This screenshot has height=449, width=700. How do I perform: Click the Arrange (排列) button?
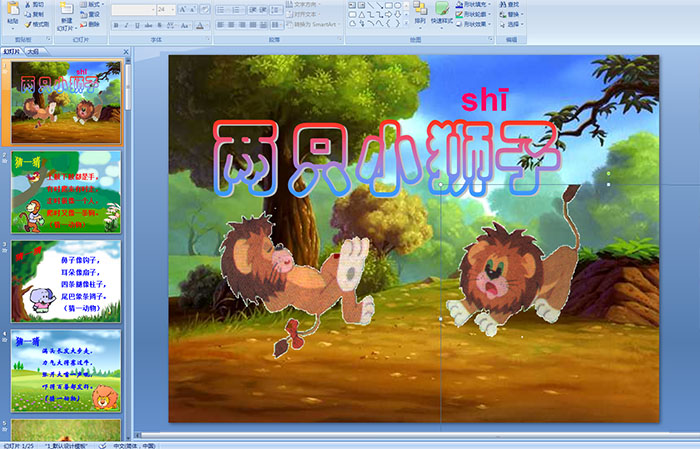click(x=421, y=15)
